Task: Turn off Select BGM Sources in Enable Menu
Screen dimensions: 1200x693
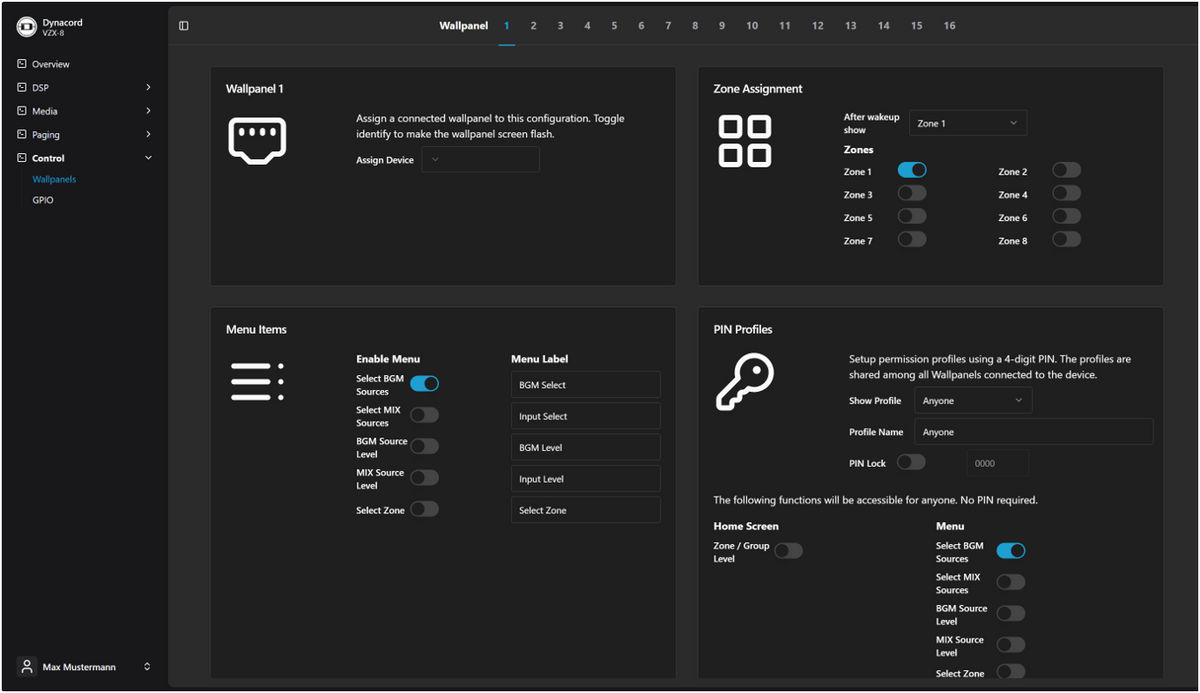Action: [424, 384]
